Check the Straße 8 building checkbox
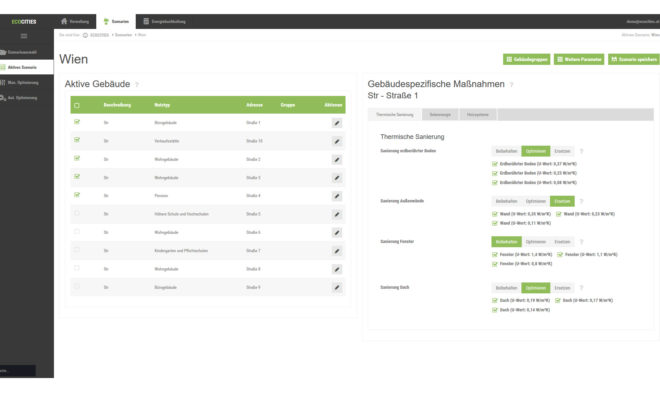 (77, 268)
